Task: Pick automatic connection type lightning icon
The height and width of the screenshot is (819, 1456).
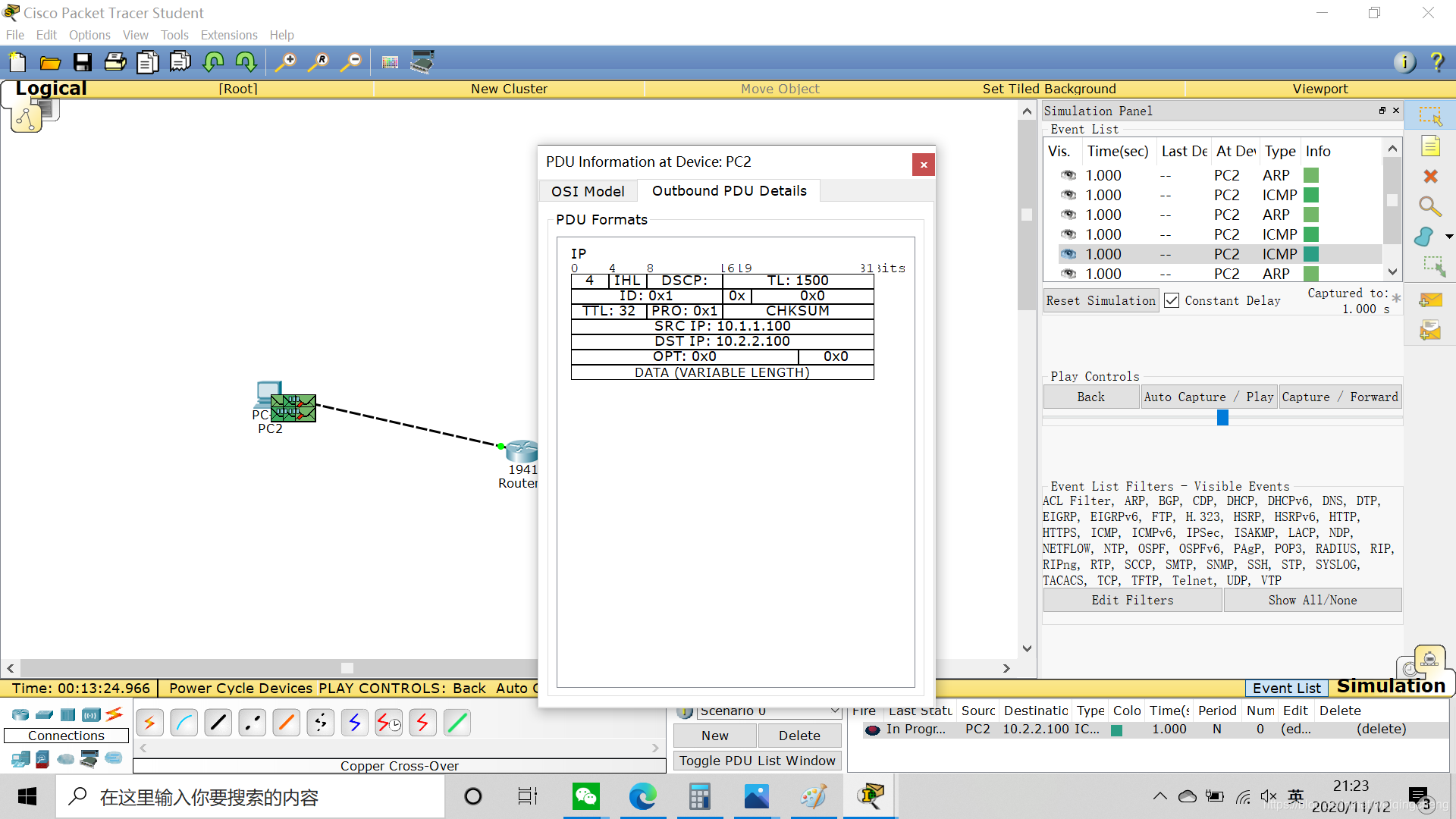Action: tap(150, 723)
